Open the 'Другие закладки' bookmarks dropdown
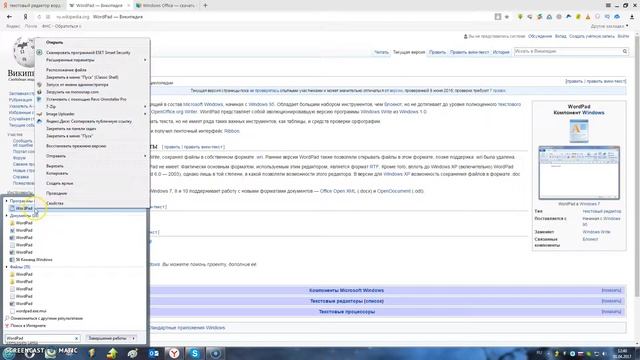Image resolution: width=640 pixels, height=360 pixels. coord(609,26)
